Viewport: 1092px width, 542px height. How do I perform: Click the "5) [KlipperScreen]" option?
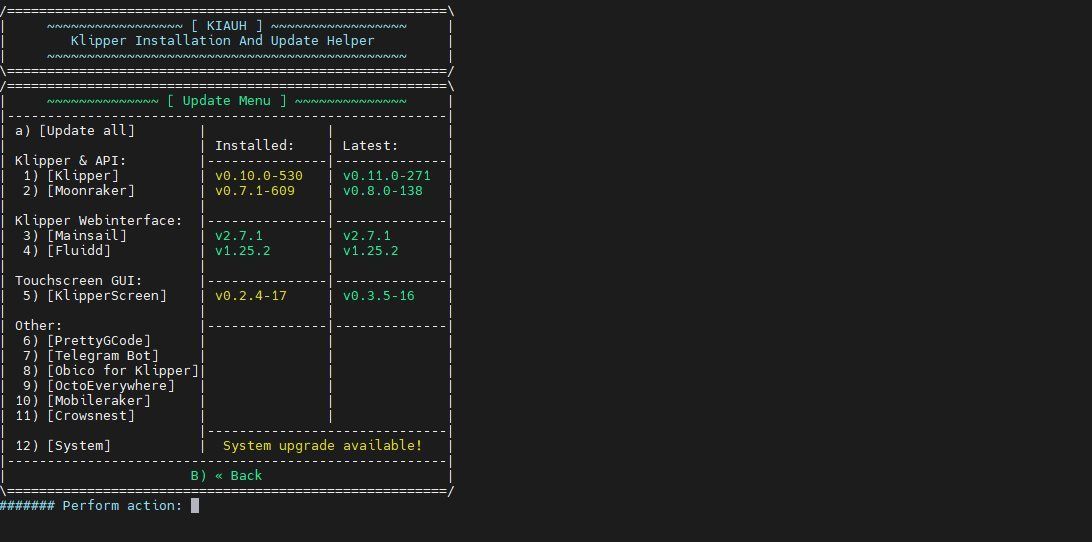(x=95, y=296)
